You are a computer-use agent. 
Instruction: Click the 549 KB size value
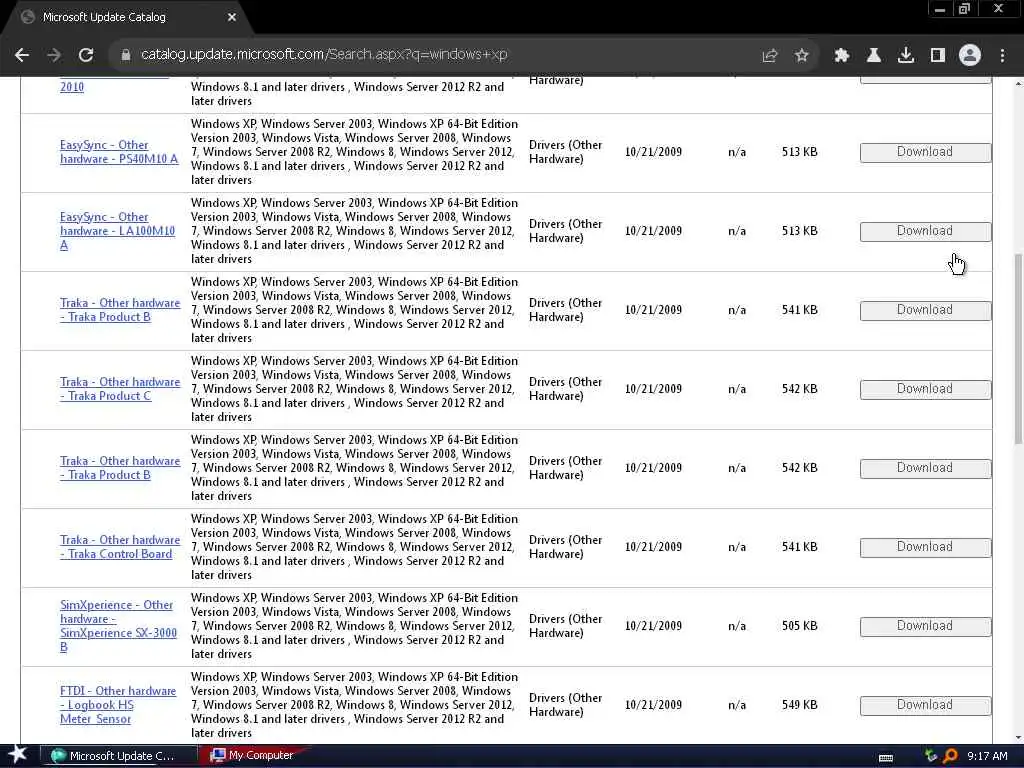(799, 705)
